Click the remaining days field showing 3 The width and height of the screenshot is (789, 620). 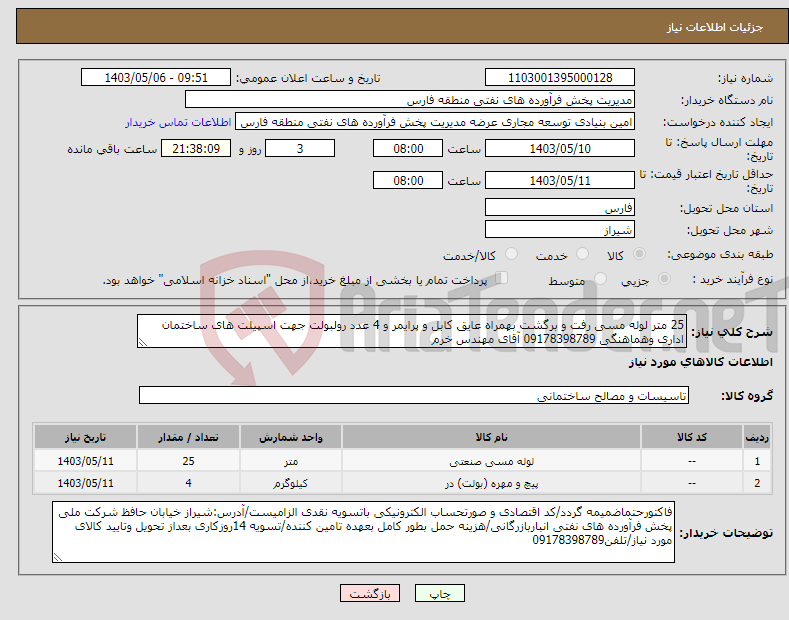[300, 148]
